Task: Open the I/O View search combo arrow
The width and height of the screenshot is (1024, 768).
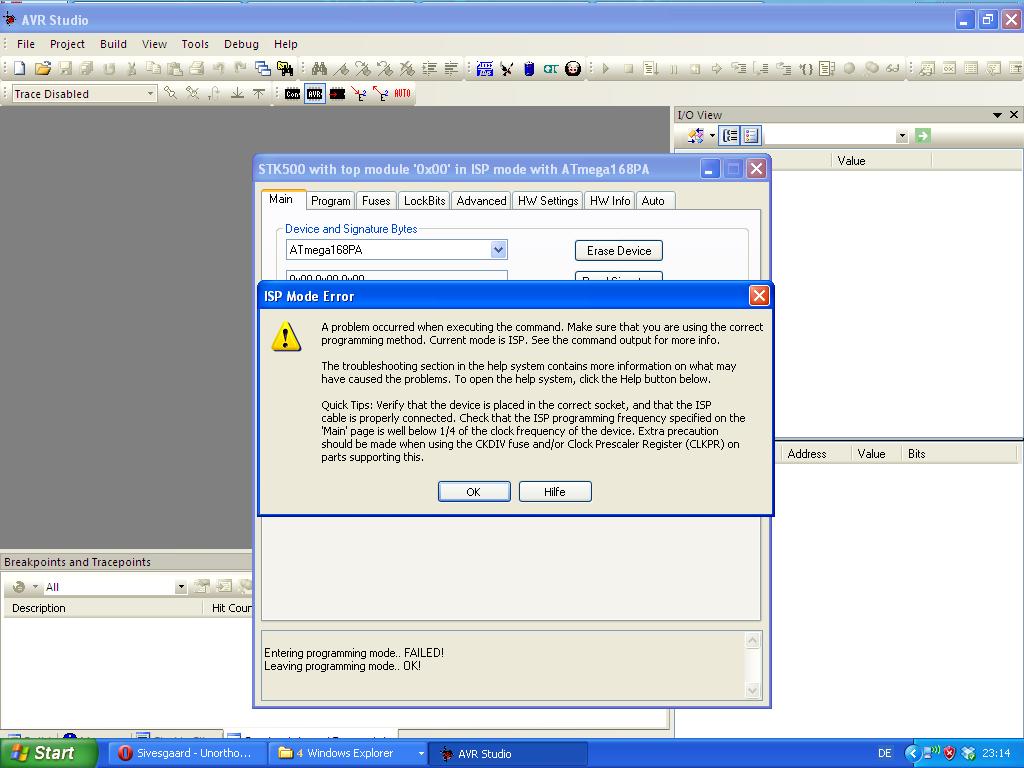Action: pyautogui.click(x=902, y=136)
